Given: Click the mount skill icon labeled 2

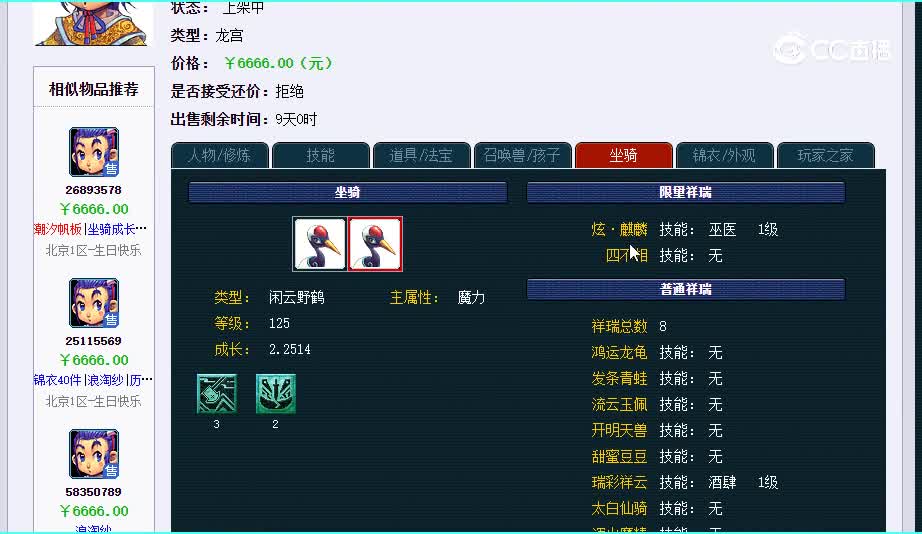Looking at the screenshot, I should (x=276, y=393).
